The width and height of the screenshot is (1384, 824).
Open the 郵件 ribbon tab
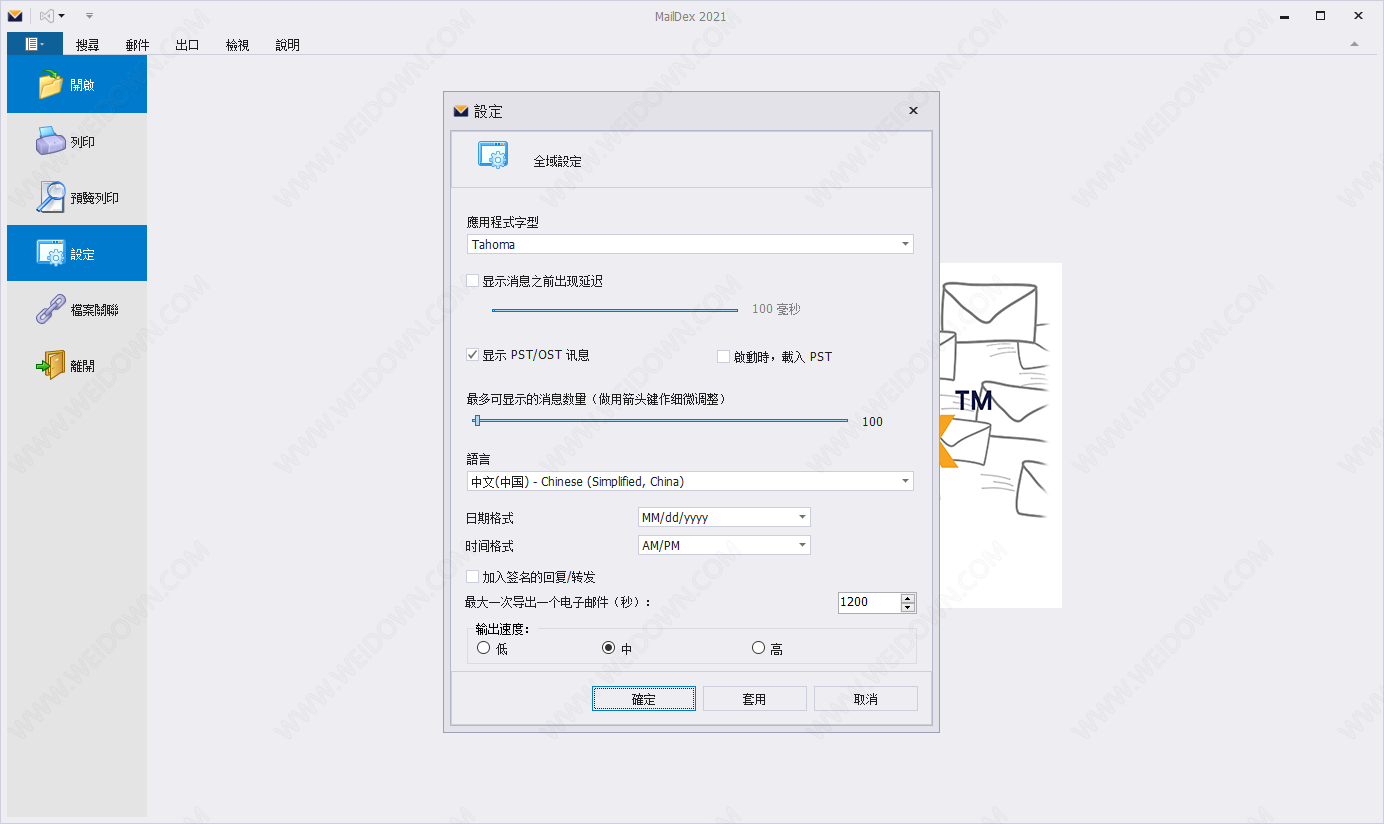pos(138,45)
